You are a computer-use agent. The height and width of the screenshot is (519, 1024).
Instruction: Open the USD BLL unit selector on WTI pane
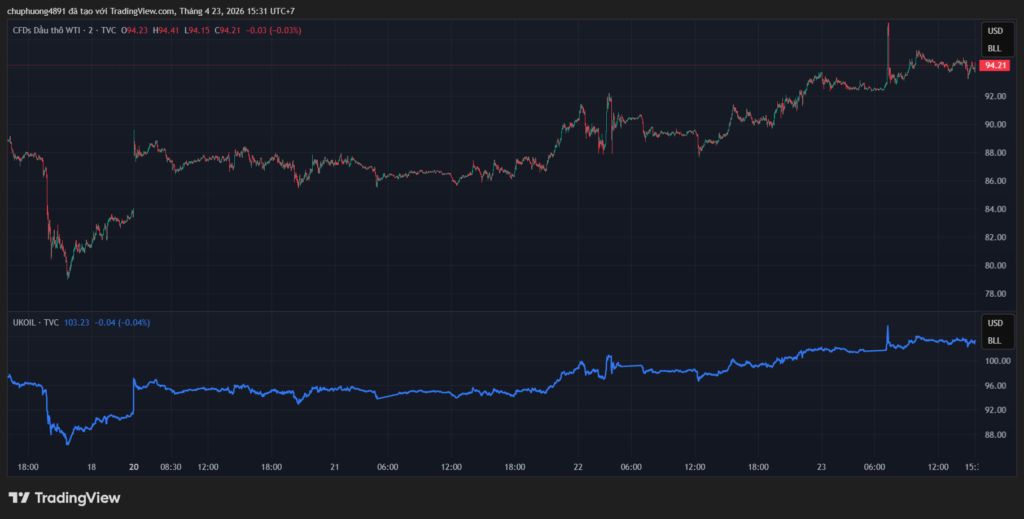(993, 39)
